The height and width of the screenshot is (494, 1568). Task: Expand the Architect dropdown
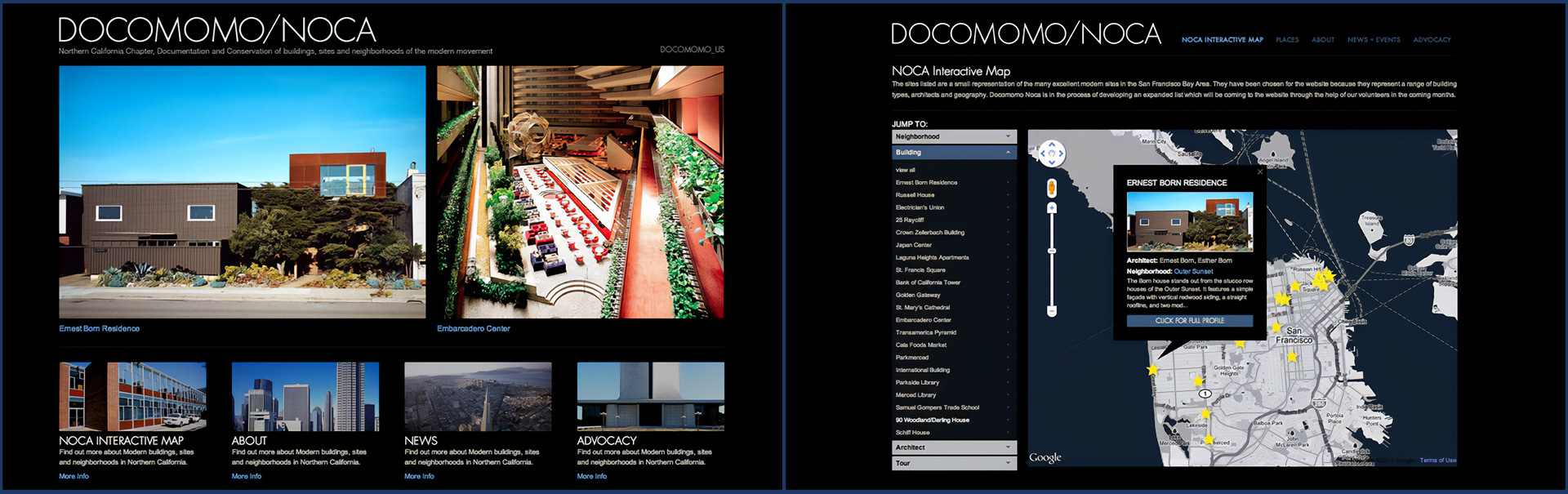953,447
